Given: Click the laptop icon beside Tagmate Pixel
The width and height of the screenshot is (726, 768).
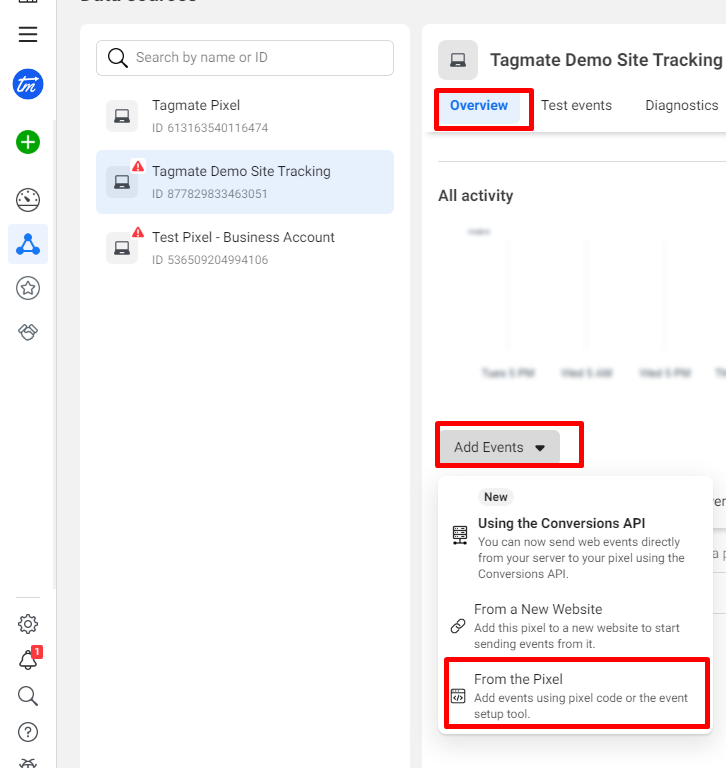Looking at the screenshot, I should point(122,116).
